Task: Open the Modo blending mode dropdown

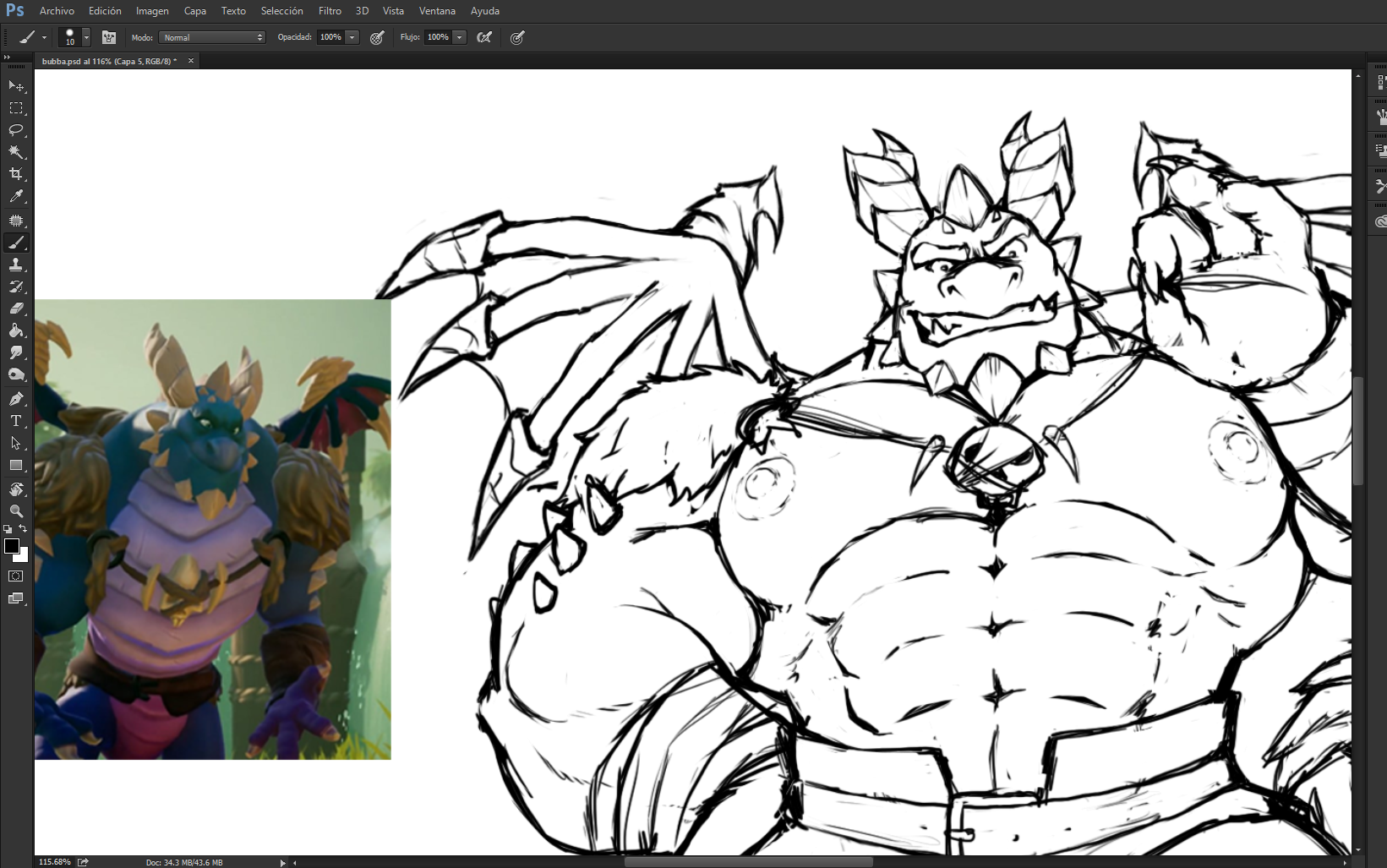Action: (x=212, y=37)
